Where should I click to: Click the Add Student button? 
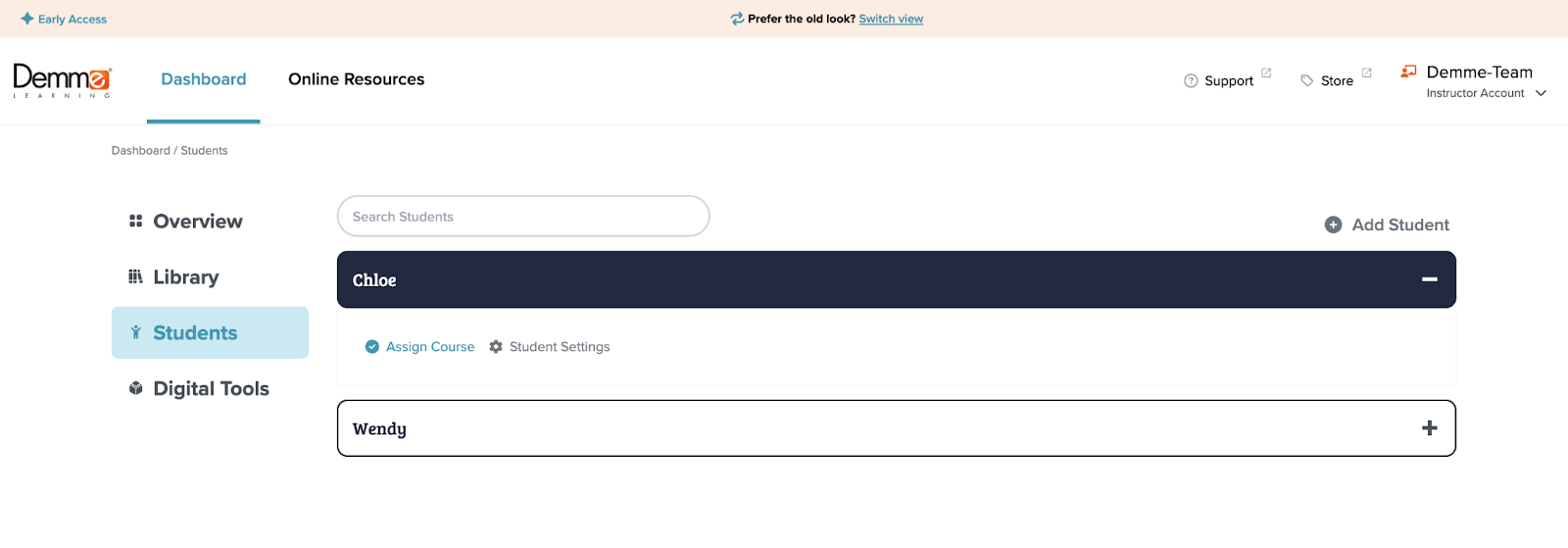1388,224
